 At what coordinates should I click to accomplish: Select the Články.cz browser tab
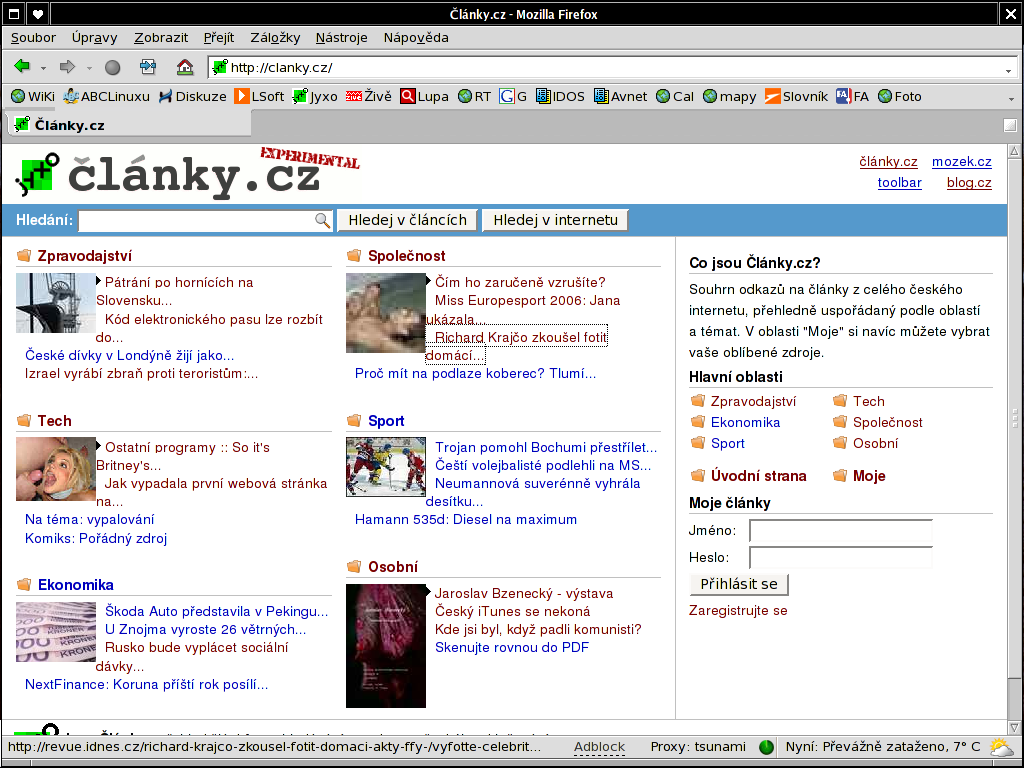point(127,125)
